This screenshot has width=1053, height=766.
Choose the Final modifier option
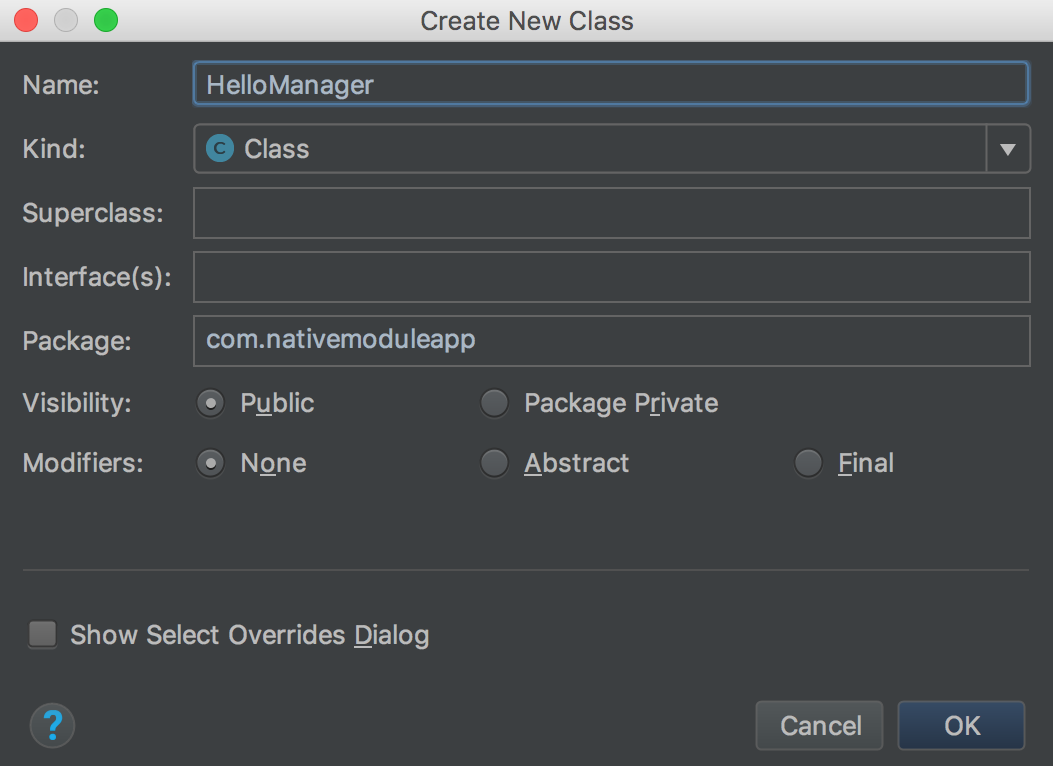point(808,463)
